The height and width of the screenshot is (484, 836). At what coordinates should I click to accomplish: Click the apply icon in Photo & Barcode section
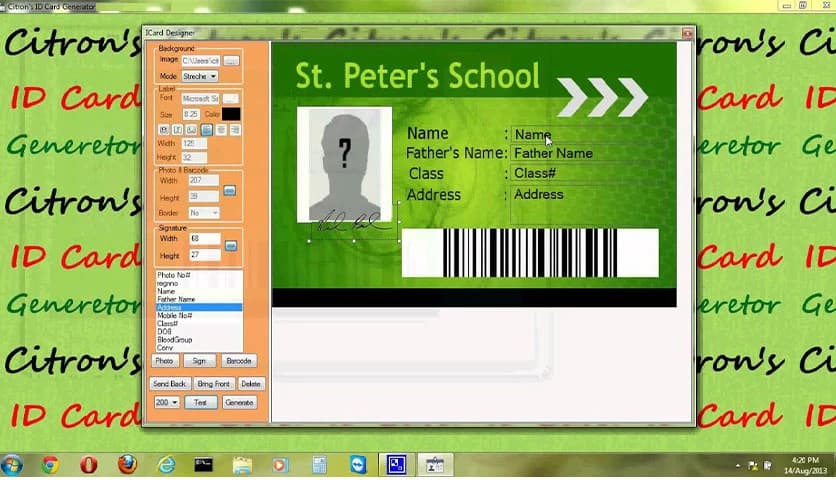click(230, 191)
